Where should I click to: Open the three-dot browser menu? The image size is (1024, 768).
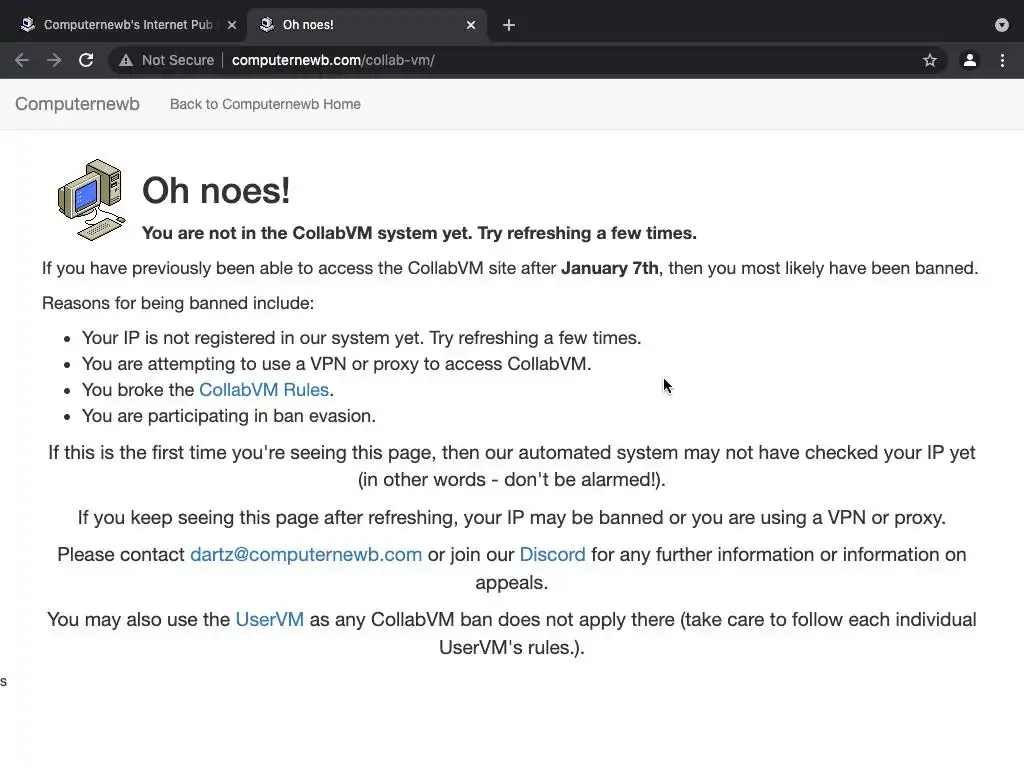point(1002,60)
